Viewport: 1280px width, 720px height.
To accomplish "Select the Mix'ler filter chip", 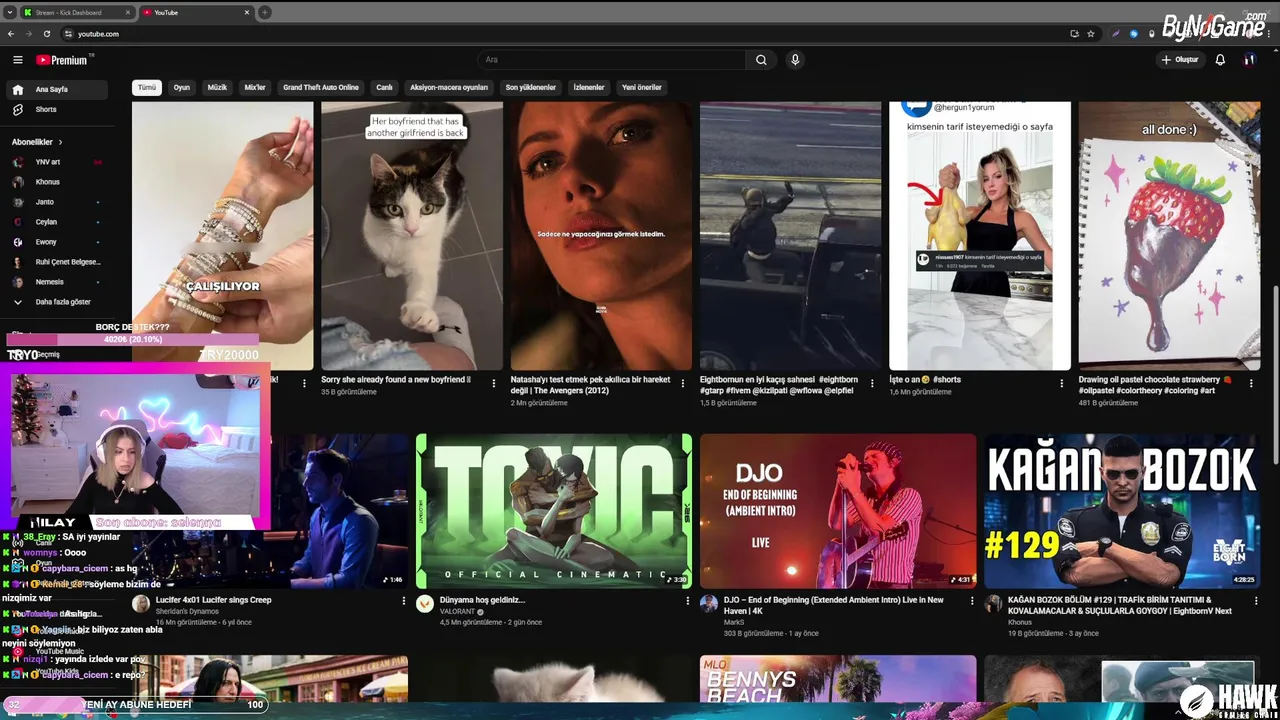I will pos(255,87).
